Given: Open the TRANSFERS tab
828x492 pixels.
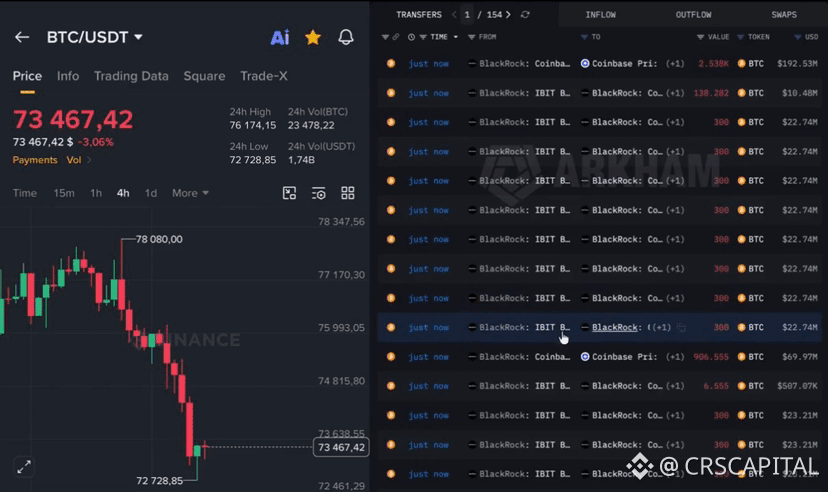Looking at the screenshot, I should pos(419,15).
